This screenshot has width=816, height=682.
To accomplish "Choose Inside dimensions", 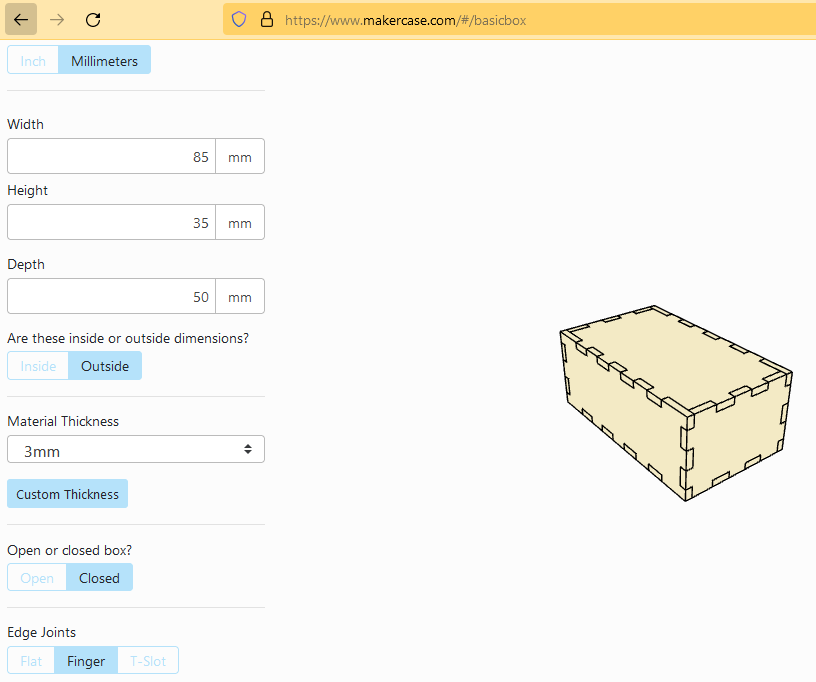I will (x=38, y=366).
